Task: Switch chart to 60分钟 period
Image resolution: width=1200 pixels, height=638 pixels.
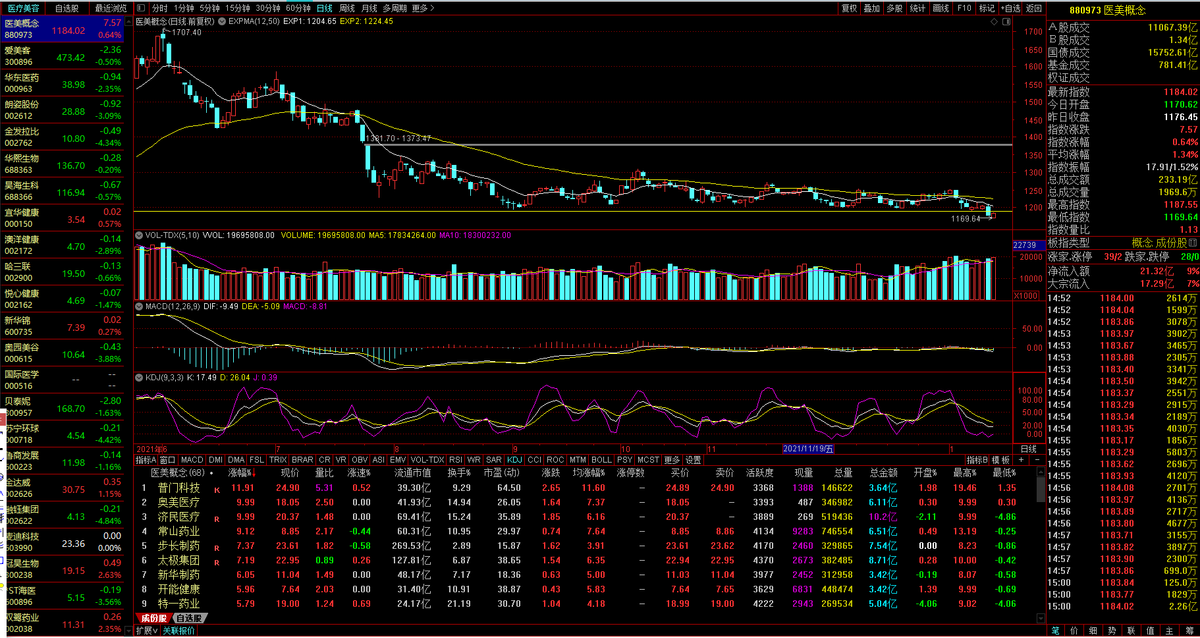Action: pyautogui.click(x=299, y=8)
